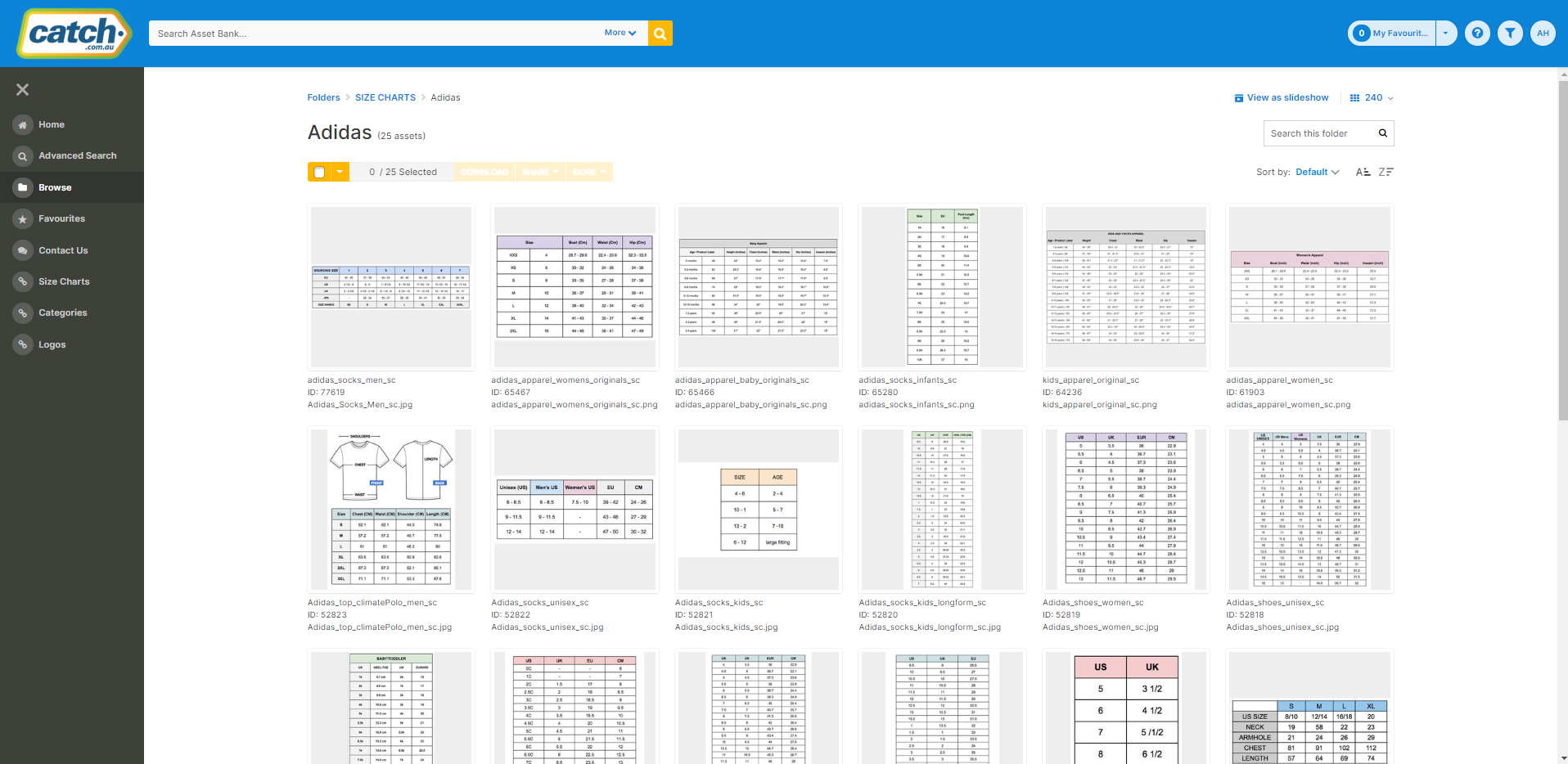Viewport: 1568px width, 764px height.
Task: Open the More actions dropdown button
Action: tap(589, 172)
